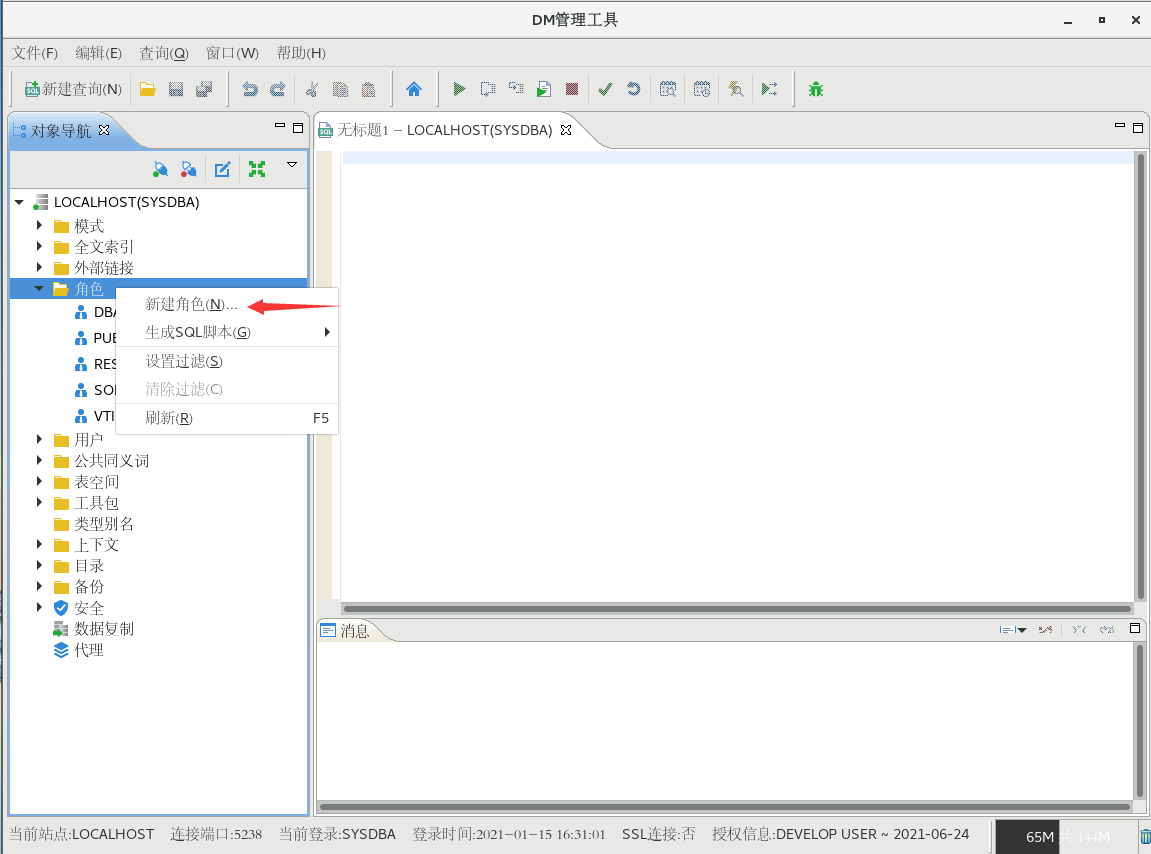Click the copy icon in toolbar
Image resolution: width=1151 pixels, height=854 pixels.
point(340,90)
